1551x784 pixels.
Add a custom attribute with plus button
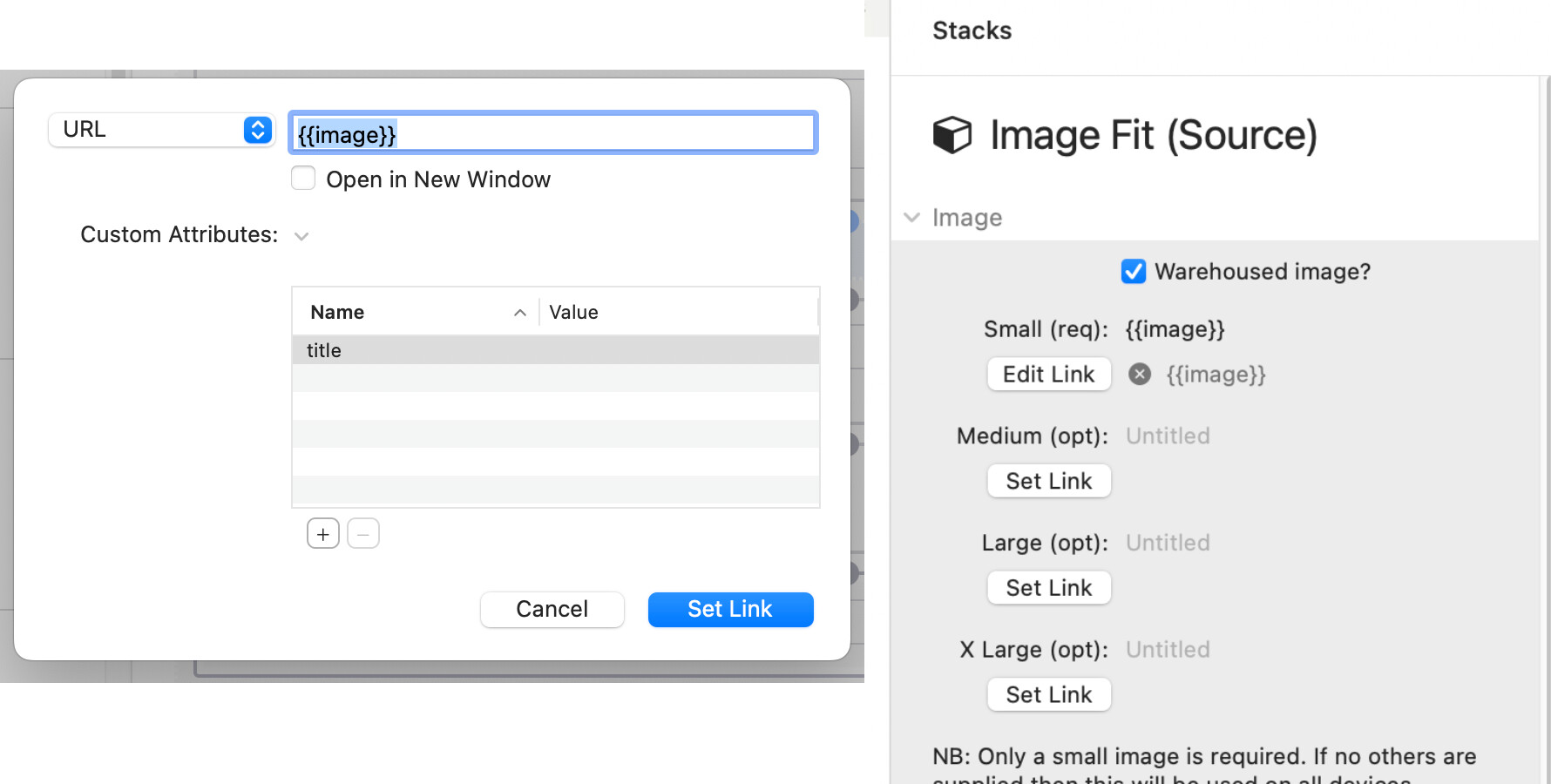coord(322,534)
